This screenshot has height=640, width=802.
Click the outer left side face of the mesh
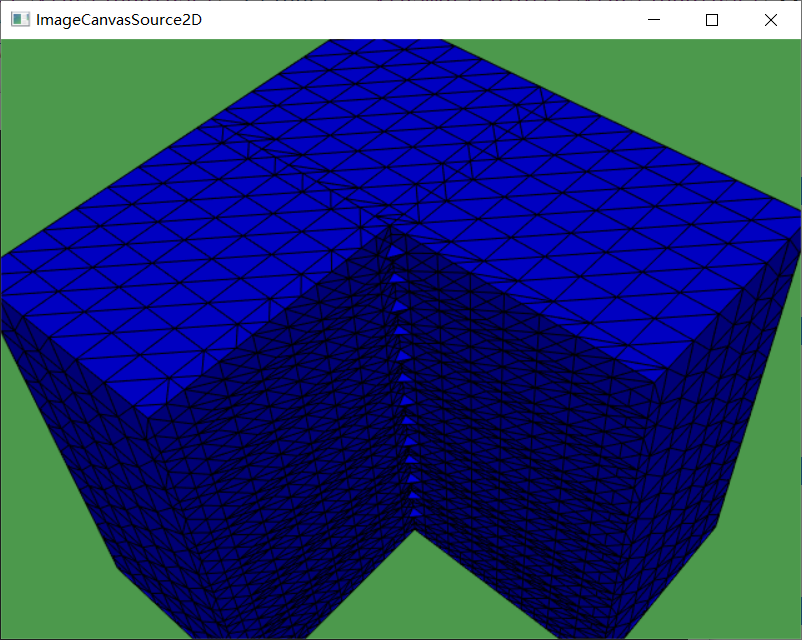pyautogui.click(x=70, y=420)
